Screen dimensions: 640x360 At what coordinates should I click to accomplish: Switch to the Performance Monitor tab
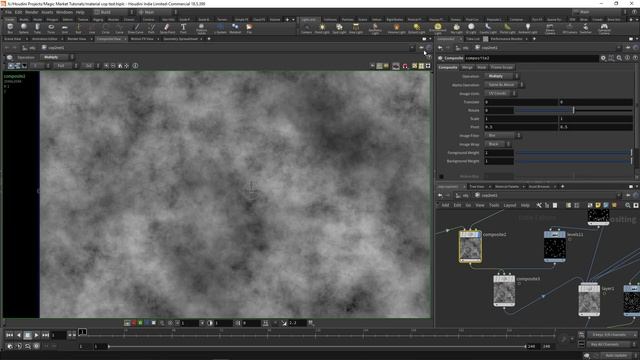506,39
